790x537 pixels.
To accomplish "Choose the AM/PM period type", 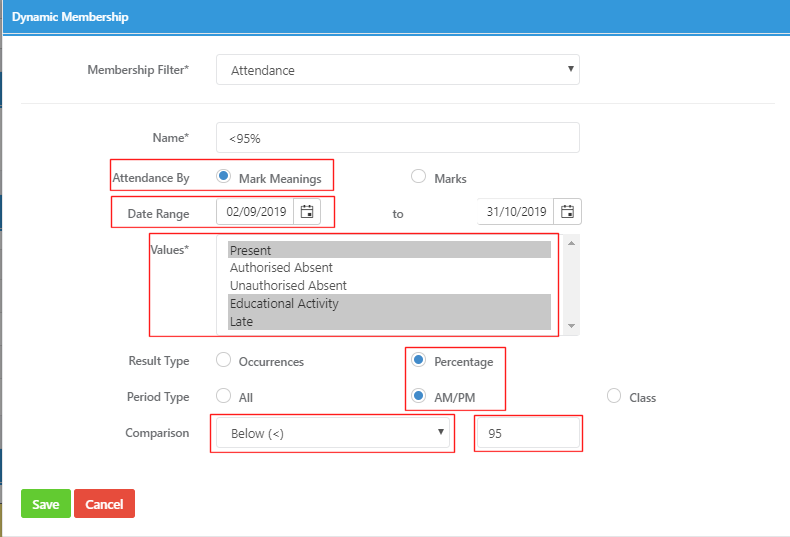I will [418, 395].
